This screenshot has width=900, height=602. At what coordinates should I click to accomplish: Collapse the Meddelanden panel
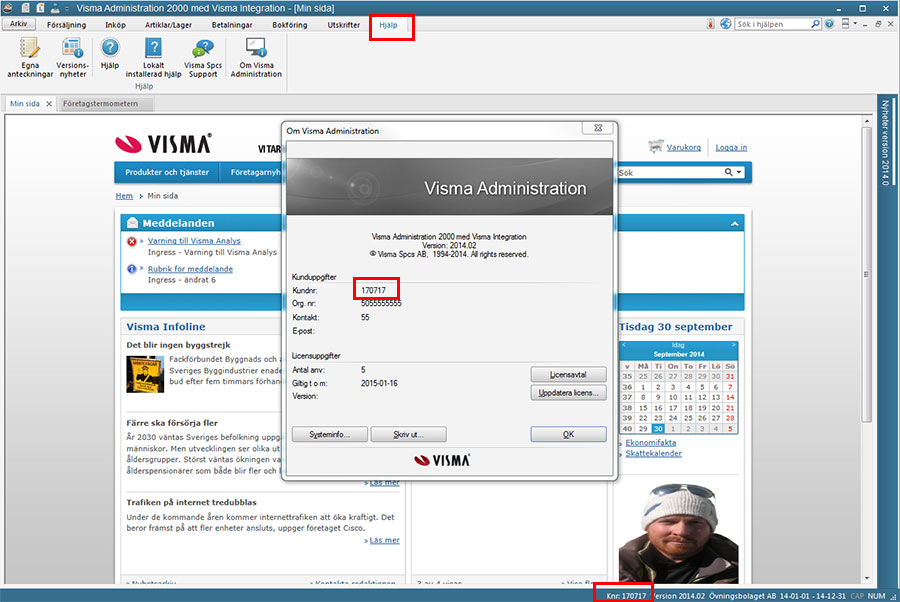point(735,224)
